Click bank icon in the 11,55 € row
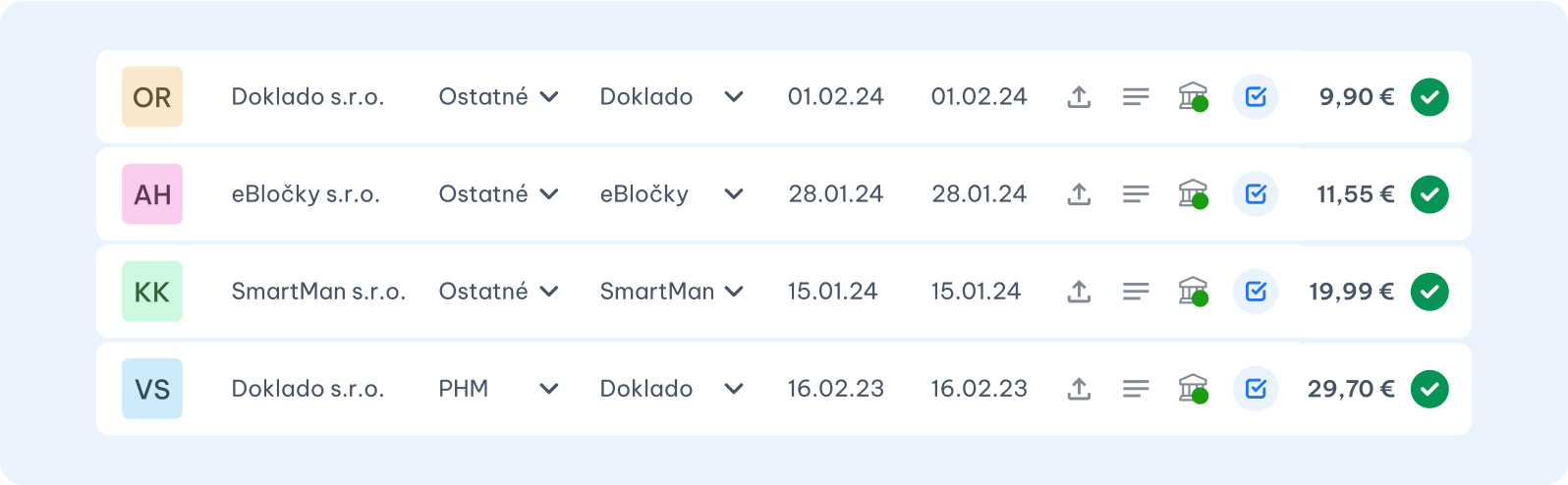Image resolution: width=1568 pixels, height=485 pixels. click(x=1193, y=194)
